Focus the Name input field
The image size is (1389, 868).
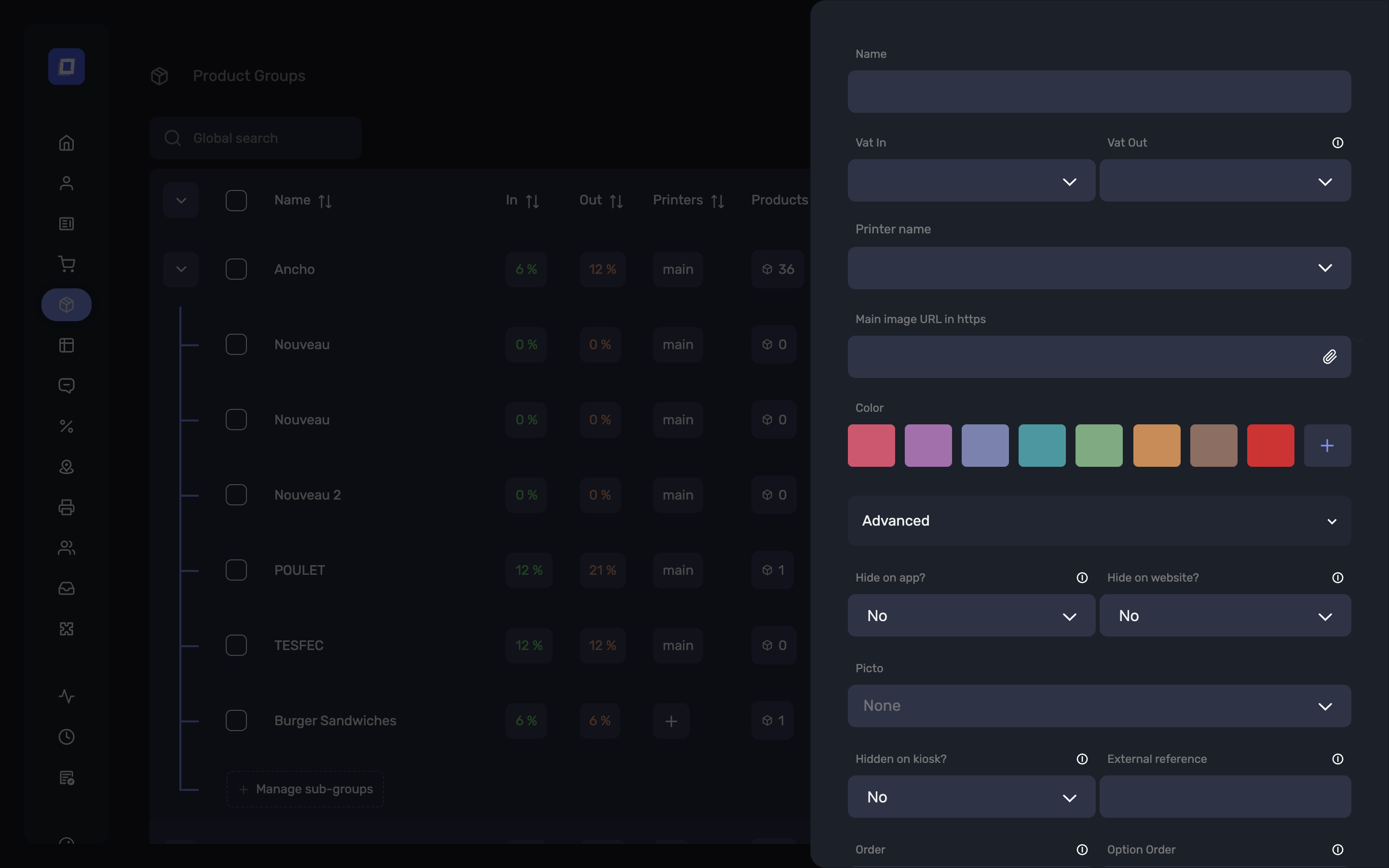pyautogui.click(x=1099, y=92)
